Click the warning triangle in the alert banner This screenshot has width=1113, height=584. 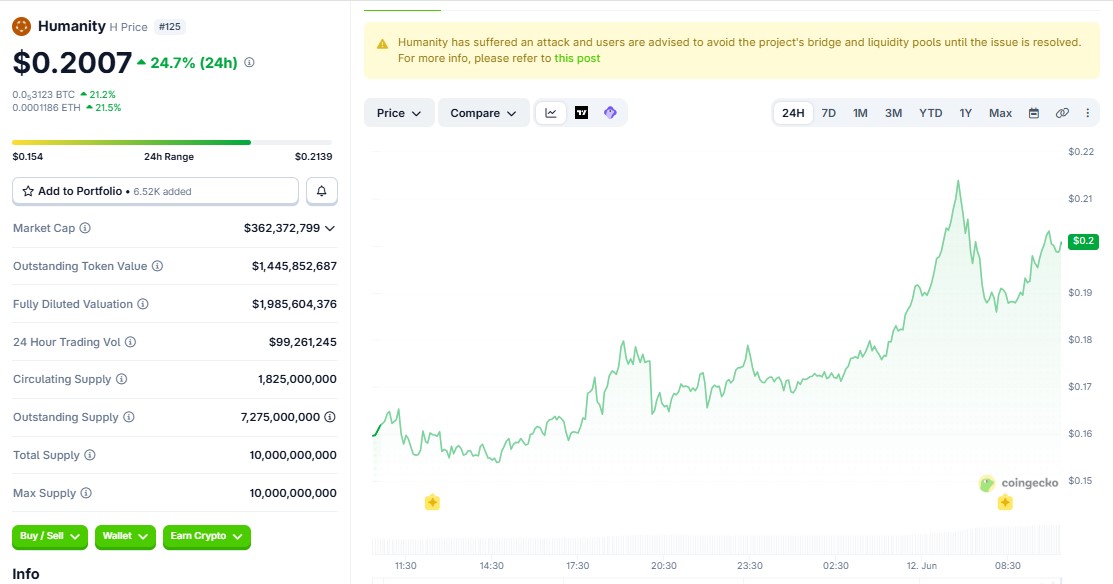383,44
